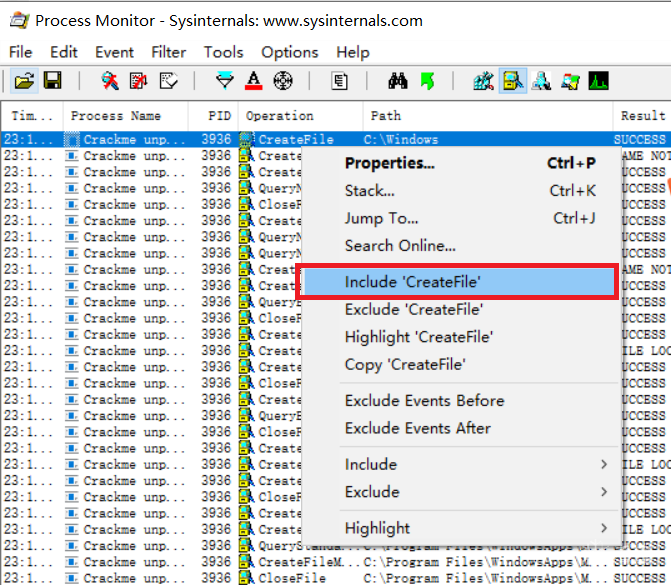Toggle Show Registry Activity icon
The image size is (671, 585).
484,80
